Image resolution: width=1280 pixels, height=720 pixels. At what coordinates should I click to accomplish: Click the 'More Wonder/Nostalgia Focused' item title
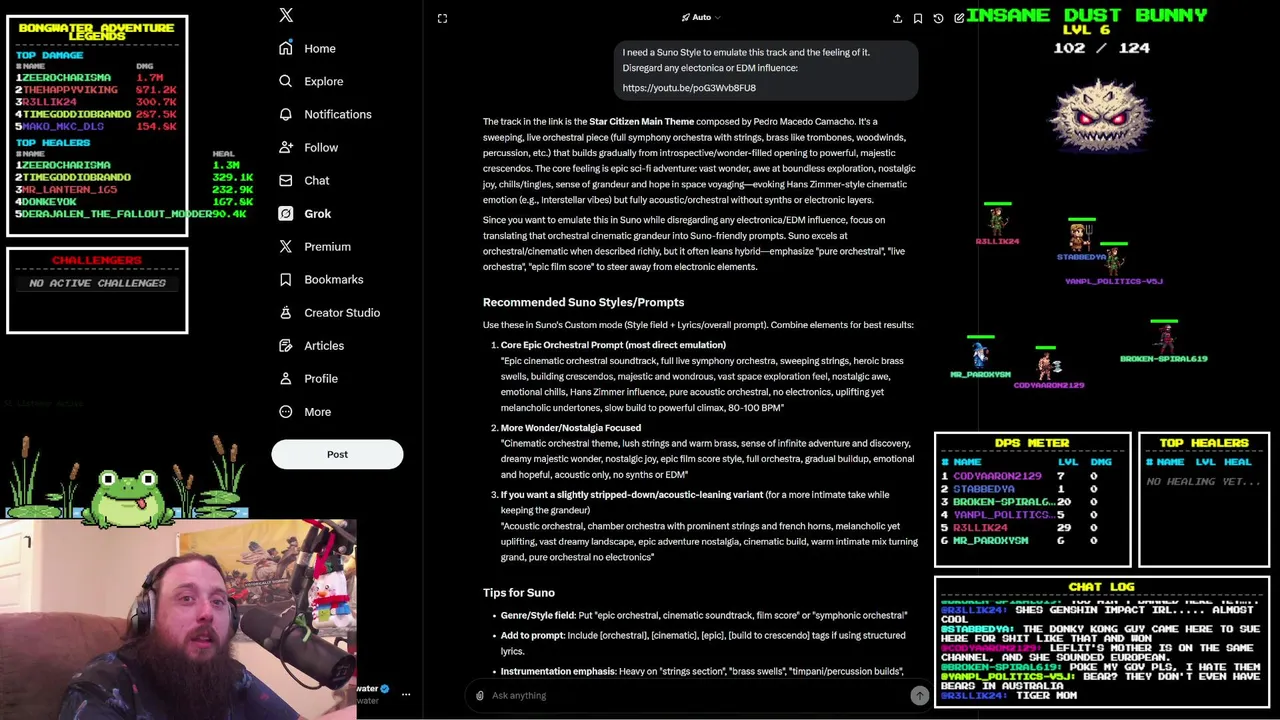coord(571,428)
